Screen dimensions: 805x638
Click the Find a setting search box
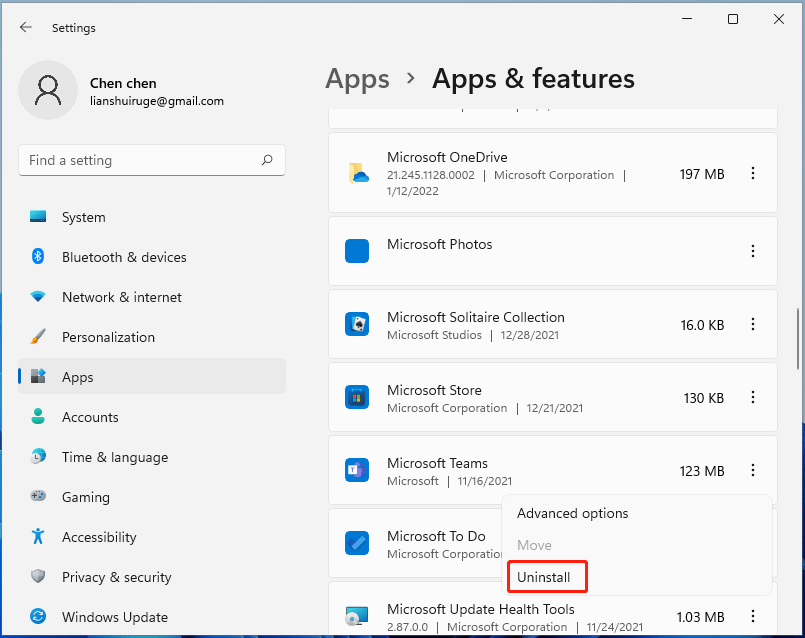click(152, 160)
